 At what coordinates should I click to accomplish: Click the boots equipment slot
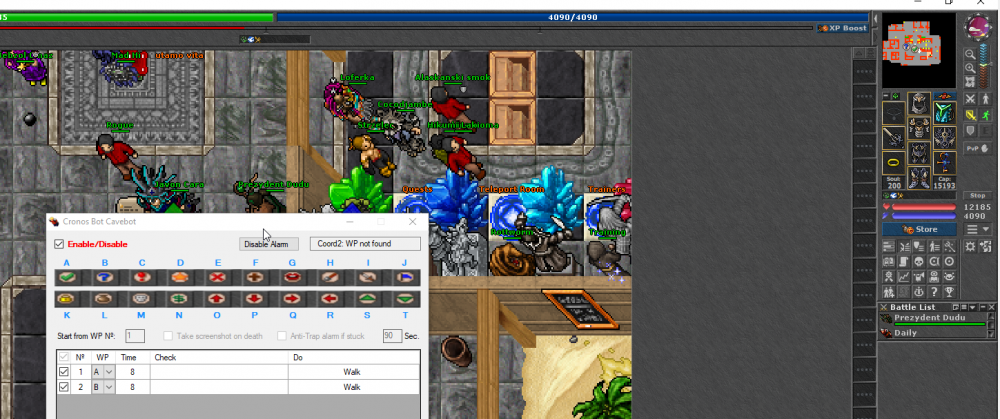click(919, 178)
